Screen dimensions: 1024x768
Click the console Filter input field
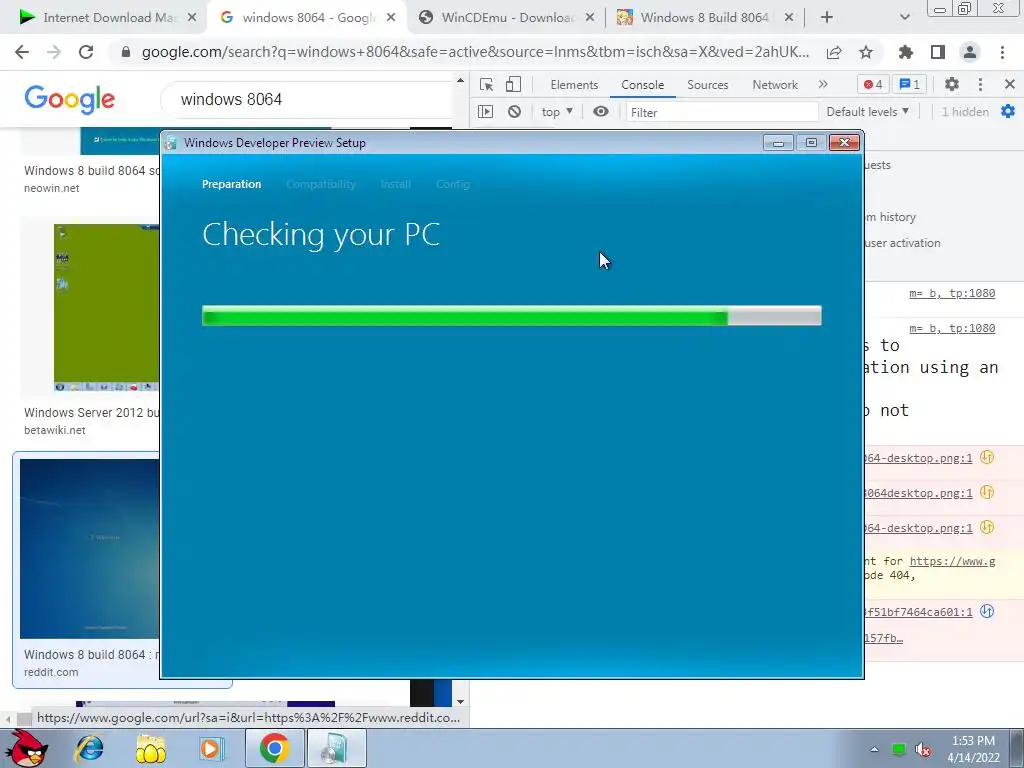click(x=722, y=112)
